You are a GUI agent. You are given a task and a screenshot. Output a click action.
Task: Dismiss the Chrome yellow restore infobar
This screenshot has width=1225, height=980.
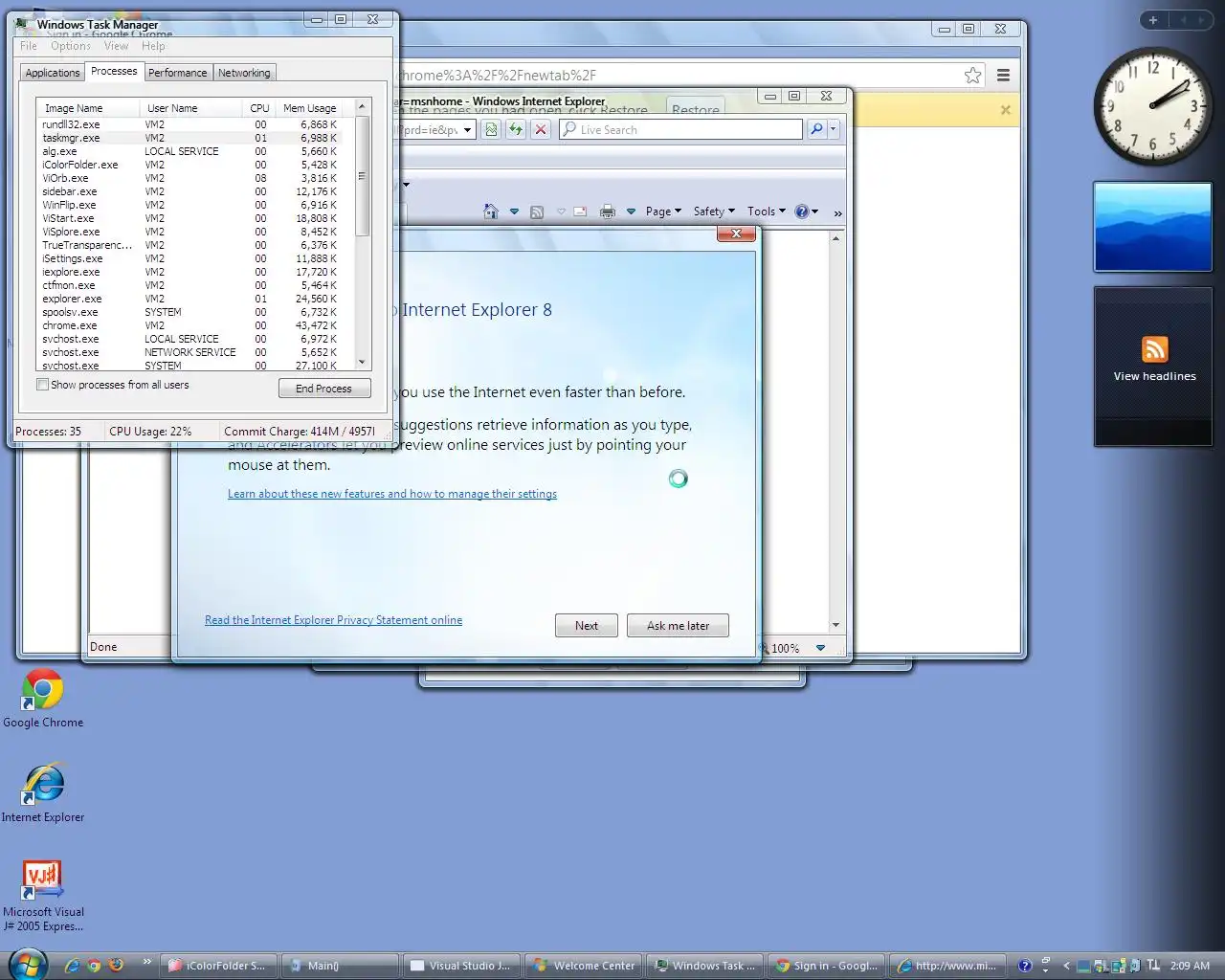[1005, 110]
